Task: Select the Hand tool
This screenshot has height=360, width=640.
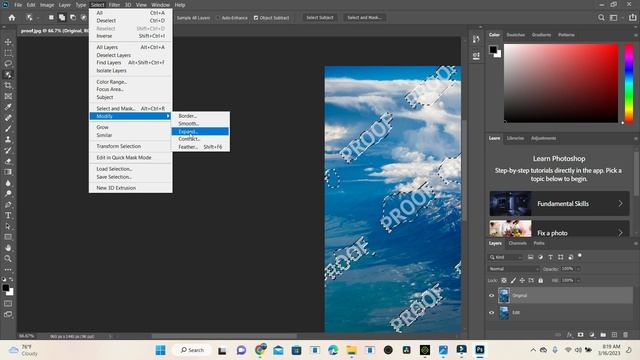Action: [x=8, y=248]
